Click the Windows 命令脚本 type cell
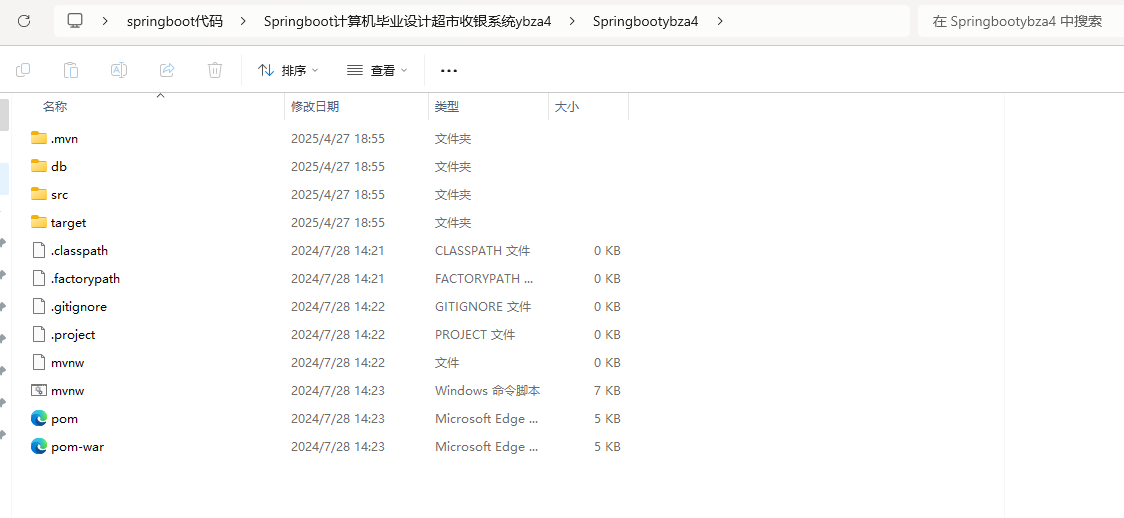This screenshot has height=518, width=1124. (487, 390)
